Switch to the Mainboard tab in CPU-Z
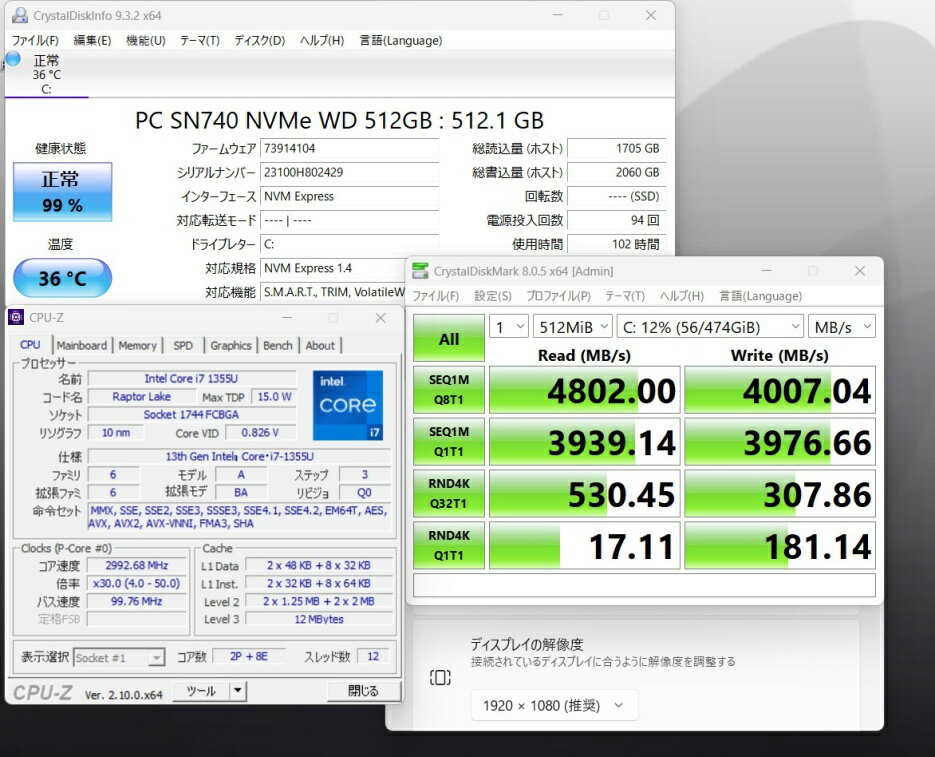The height and width of the screenshot is (757, 935). 81,345
